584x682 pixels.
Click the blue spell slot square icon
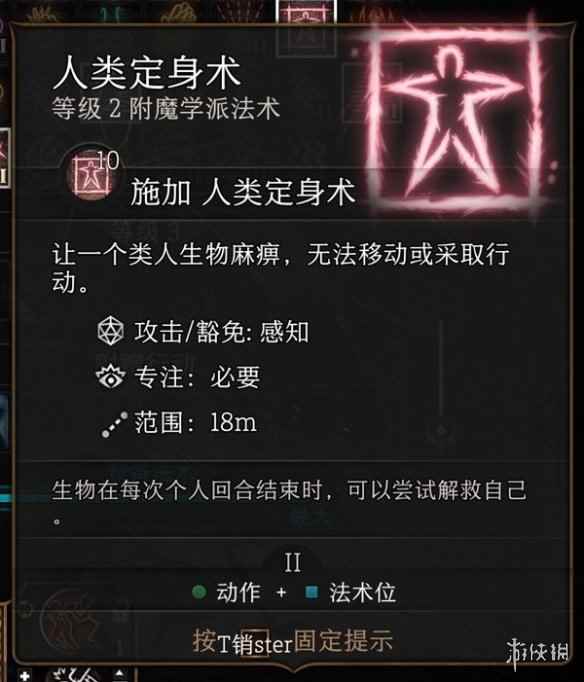pyautogui.click(x=311, y=592)
